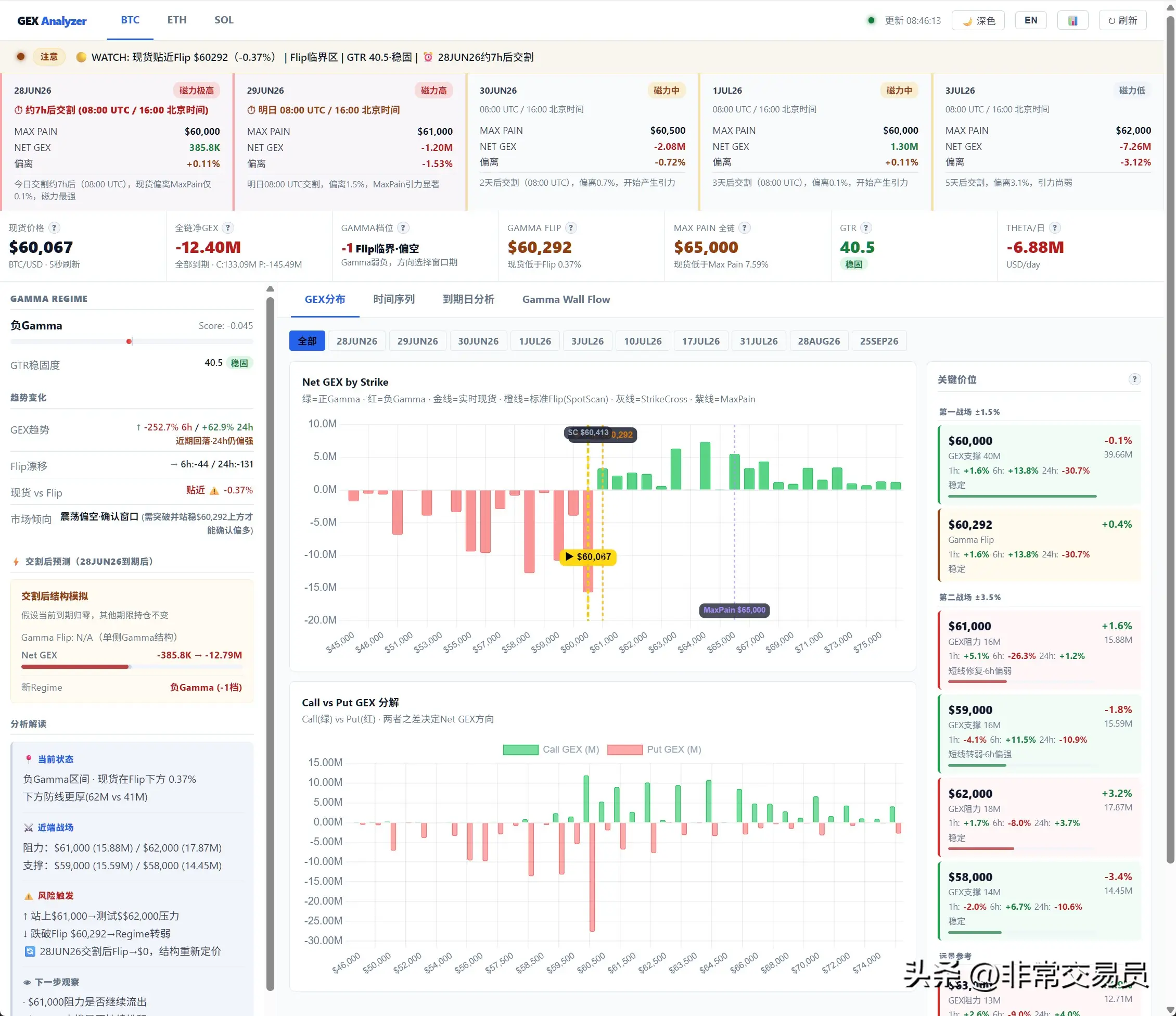Screen dimensions: 1176x1016
Task: Select the $60,292 Gamma Flip level card
Action: tap(1040, 545)
